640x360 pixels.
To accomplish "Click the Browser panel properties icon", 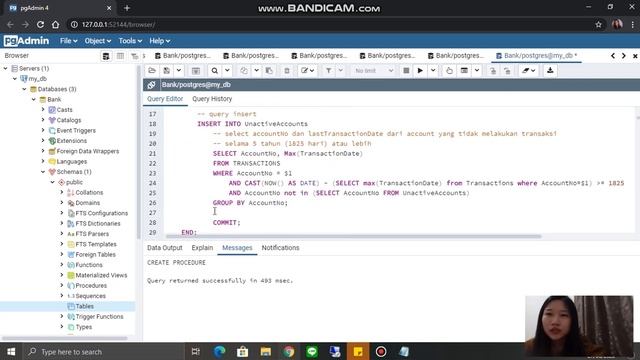I will [106, 56].
